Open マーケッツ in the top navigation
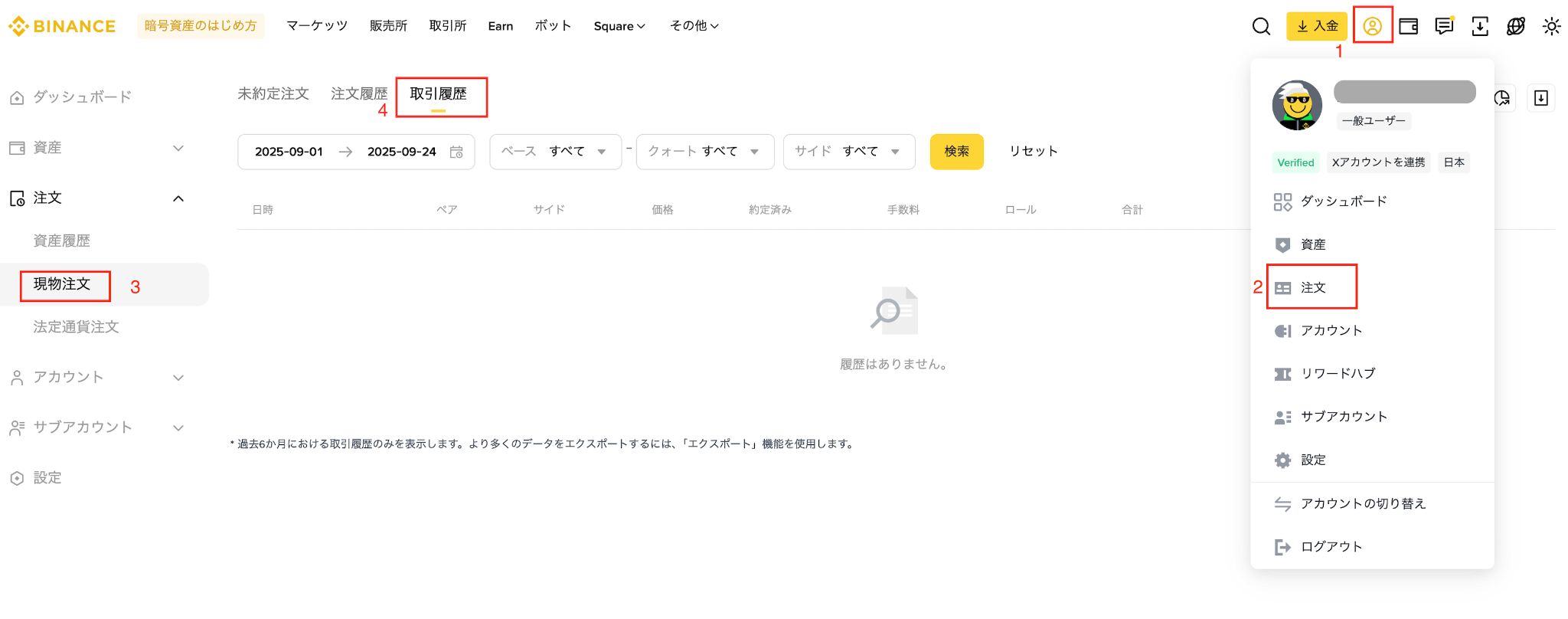 317,26
